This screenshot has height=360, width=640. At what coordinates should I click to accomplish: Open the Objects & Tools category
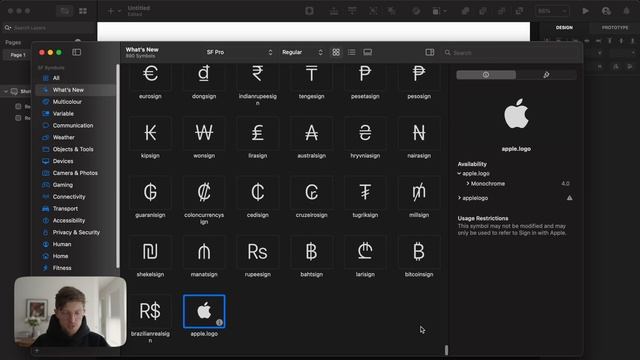(76, 149)
